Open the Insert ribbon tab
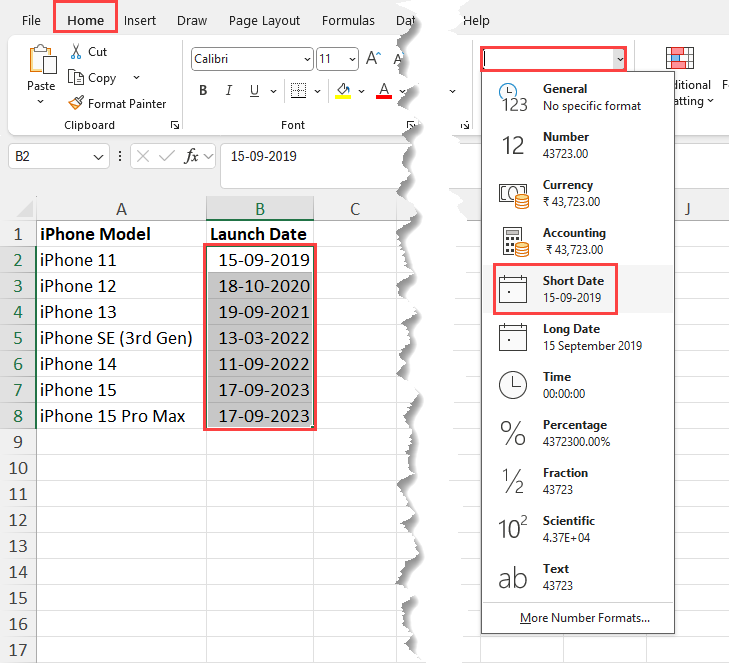 pyautogui.click(x=140, y=20)
